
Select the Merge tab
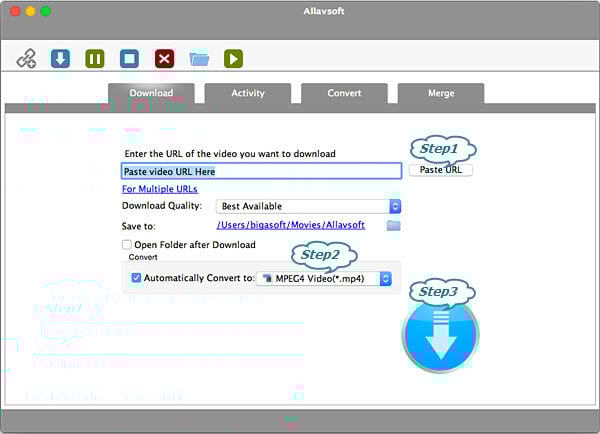[x=440, y=93]
